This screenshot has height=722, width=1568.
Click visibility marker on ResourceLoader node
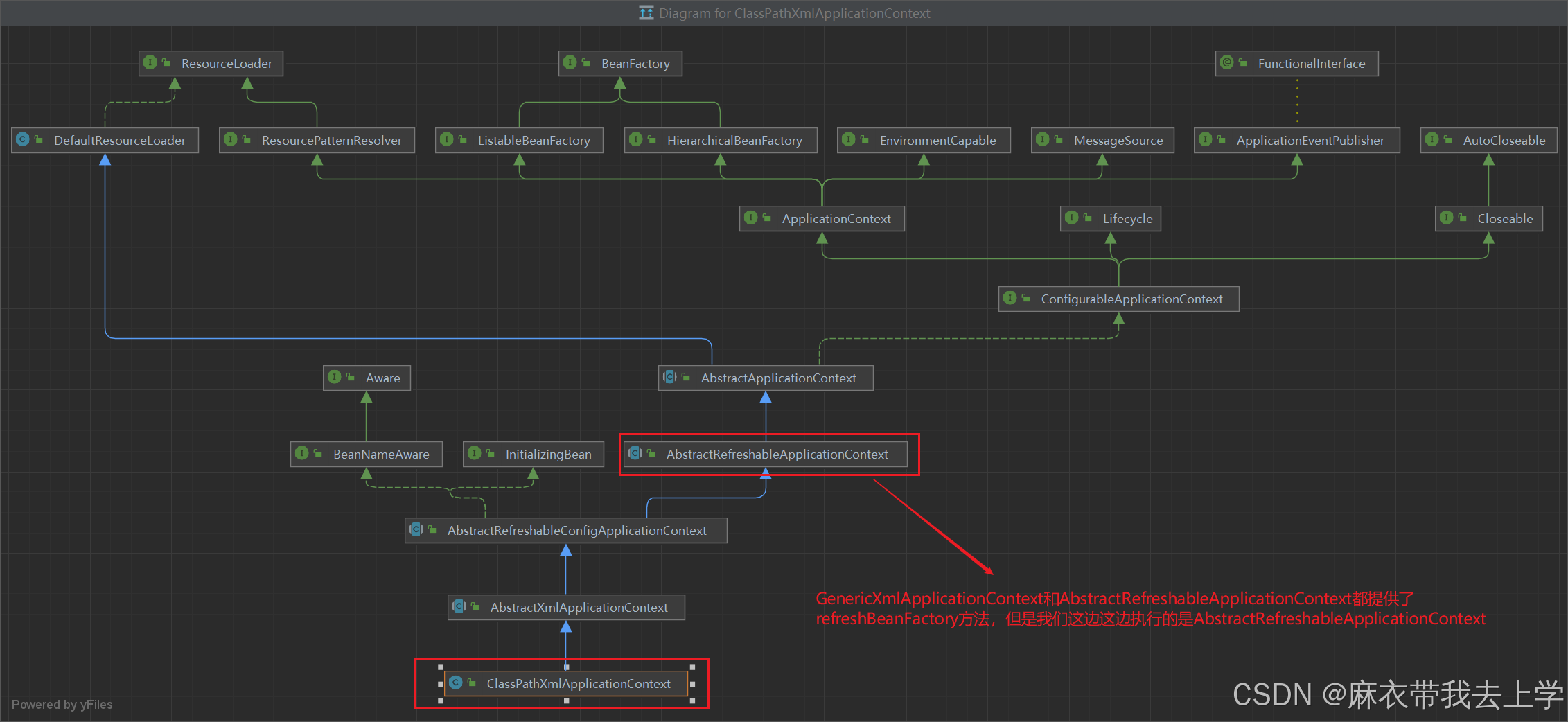(x=166, y=62)
